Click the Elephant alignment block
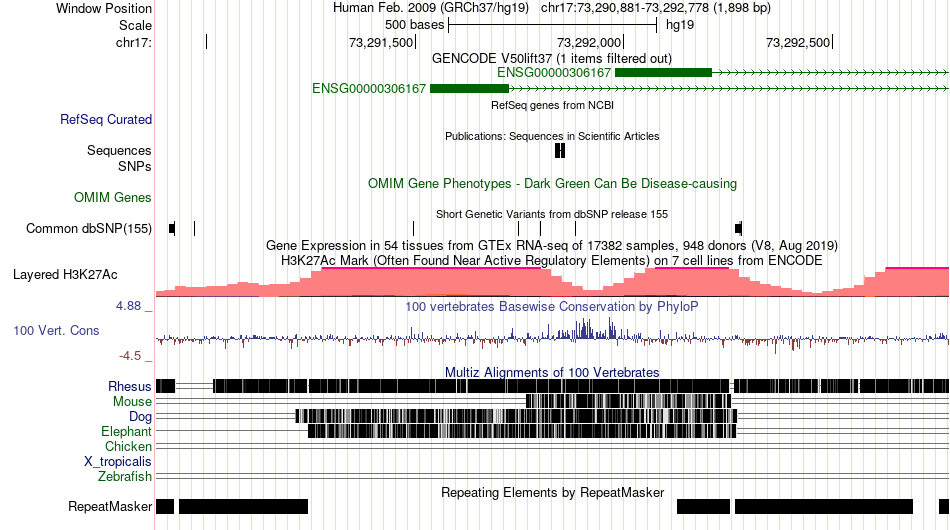Viewport: 950px width, 530px height. [x=522, y=431]
